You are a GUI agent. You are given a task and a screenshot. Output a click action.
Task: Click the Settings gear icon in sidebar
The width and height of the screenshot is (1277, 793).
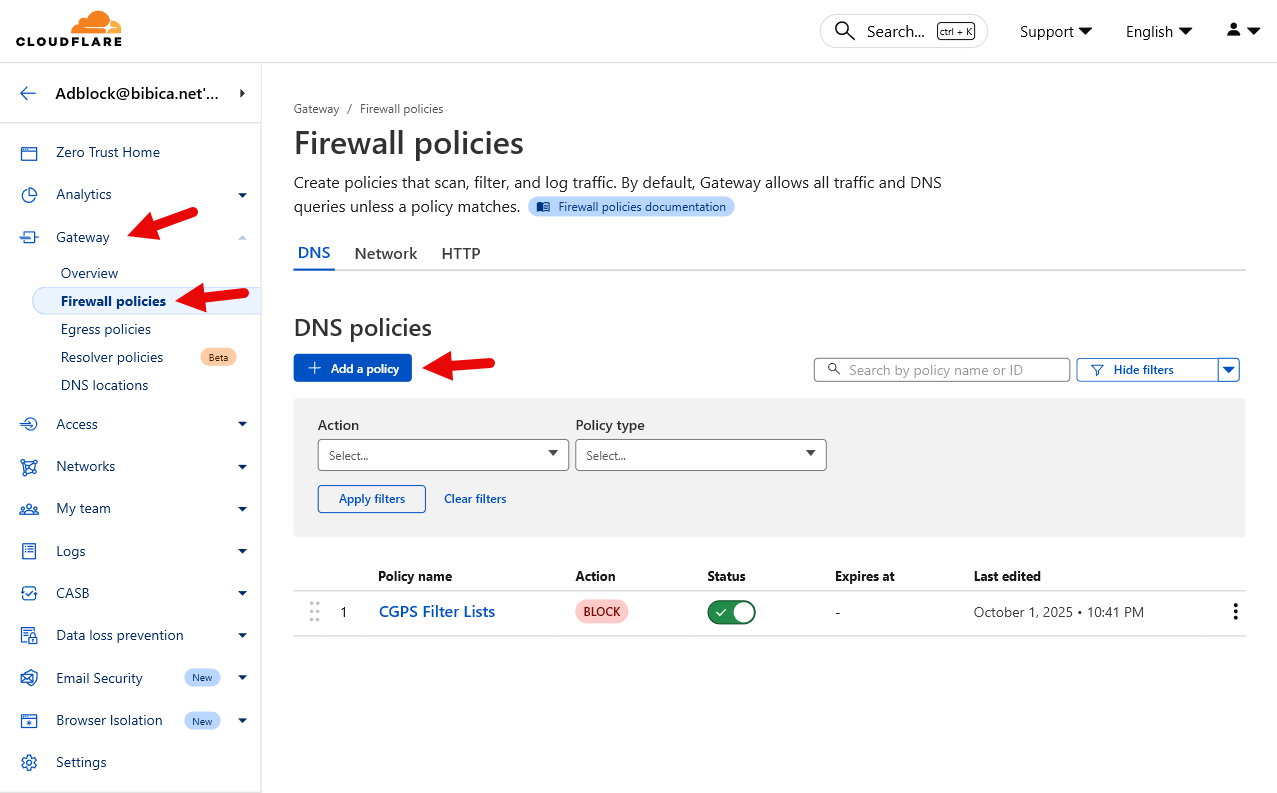click(29, 762)
